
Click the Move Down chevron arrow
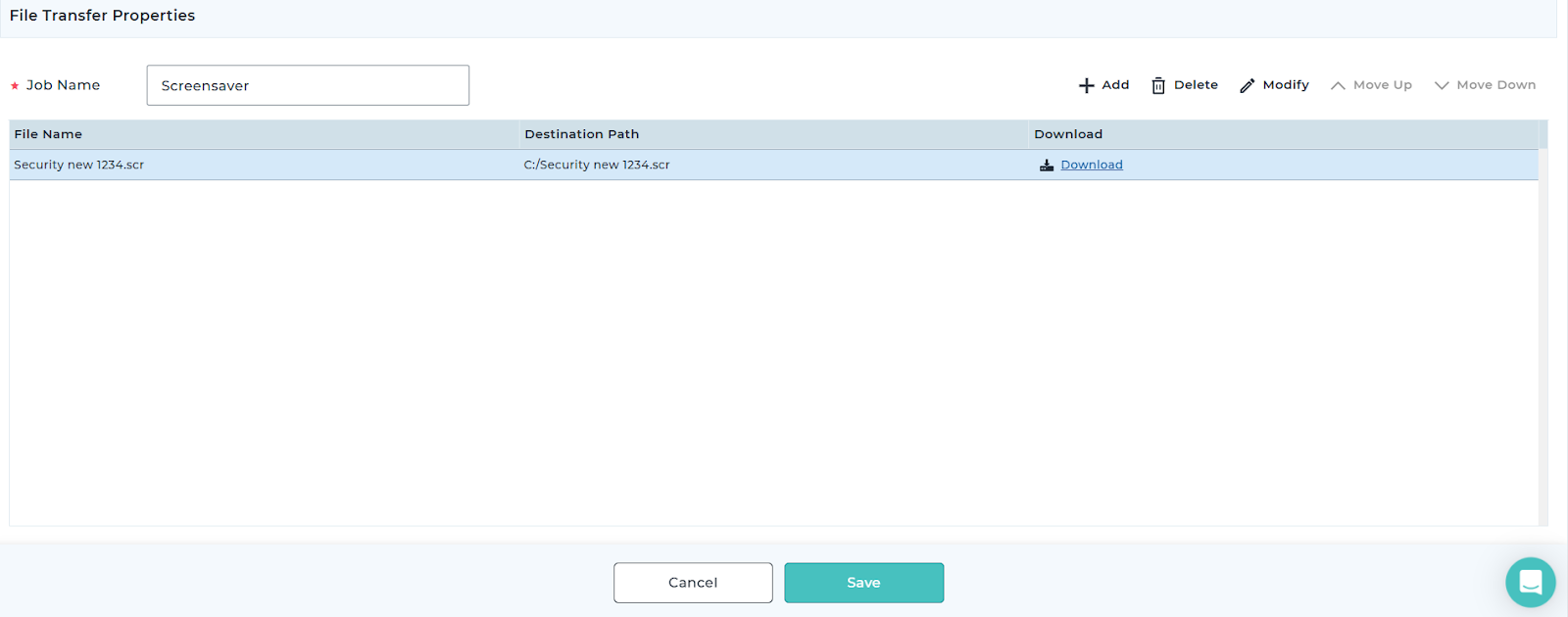(x=1442, y=86)
